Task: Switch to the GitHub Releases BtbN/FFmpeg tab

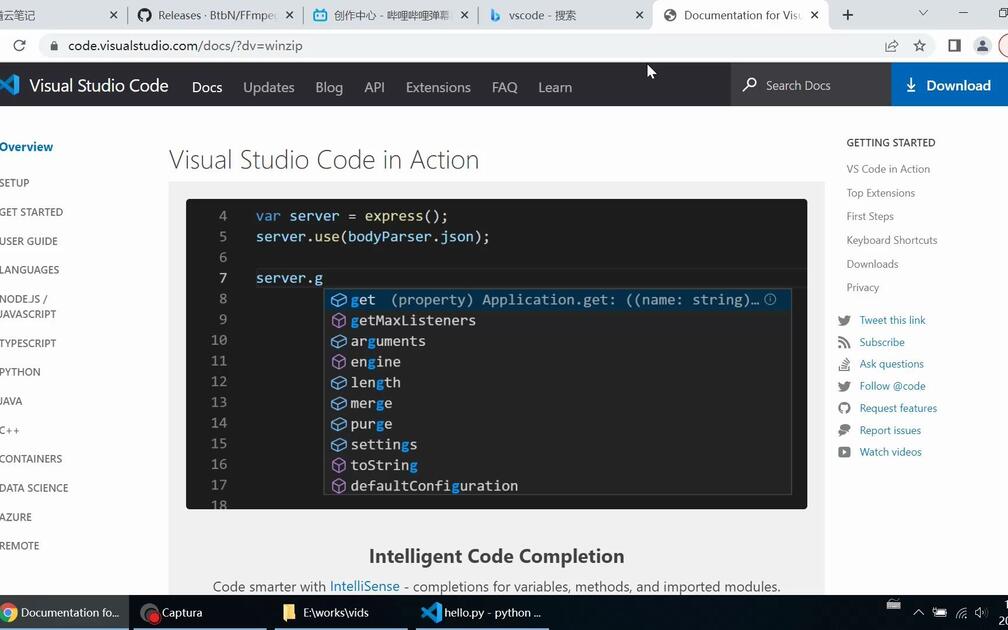Action: (x=215, y=15)
